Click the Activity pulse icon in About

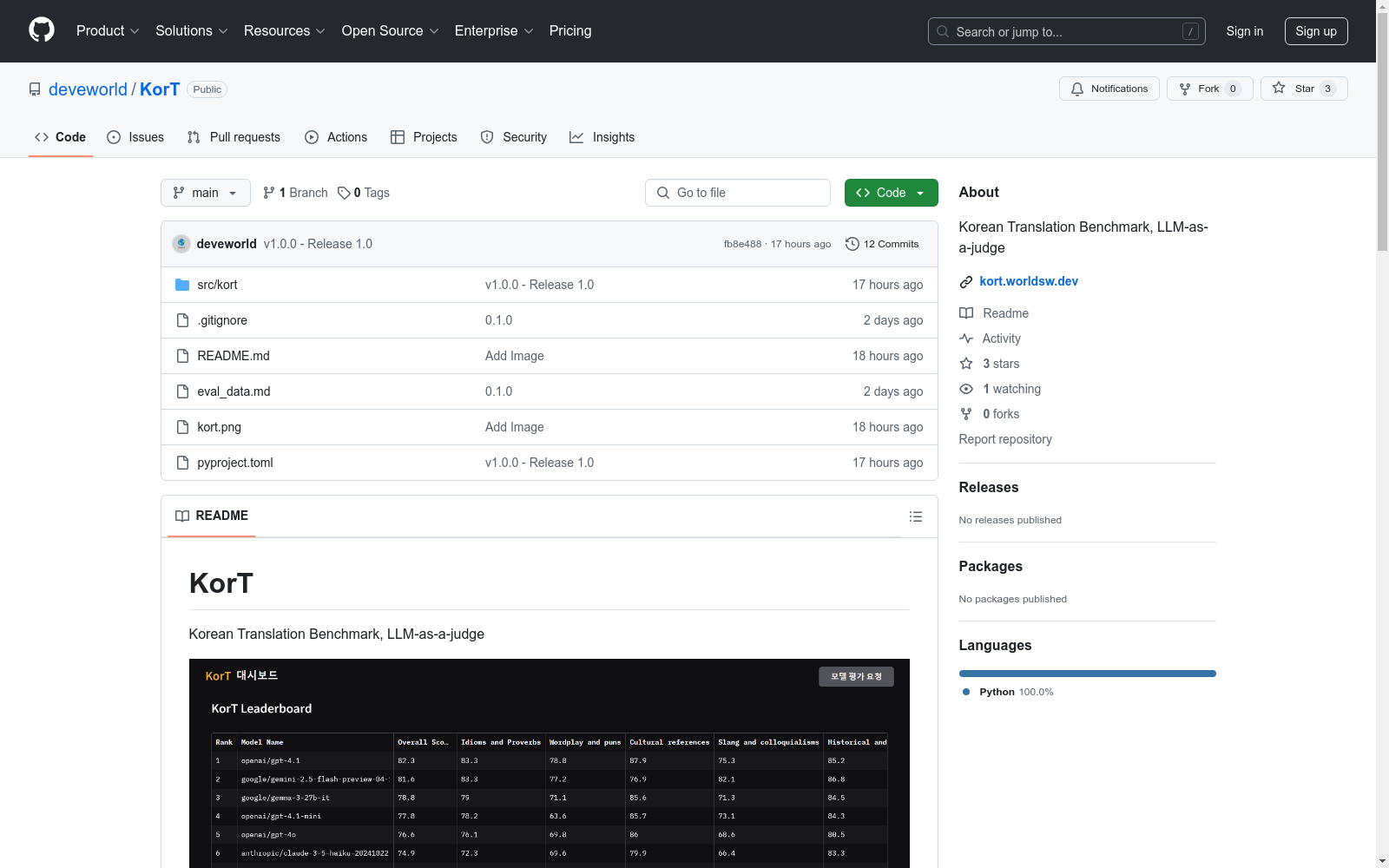(x=966, y=339)
